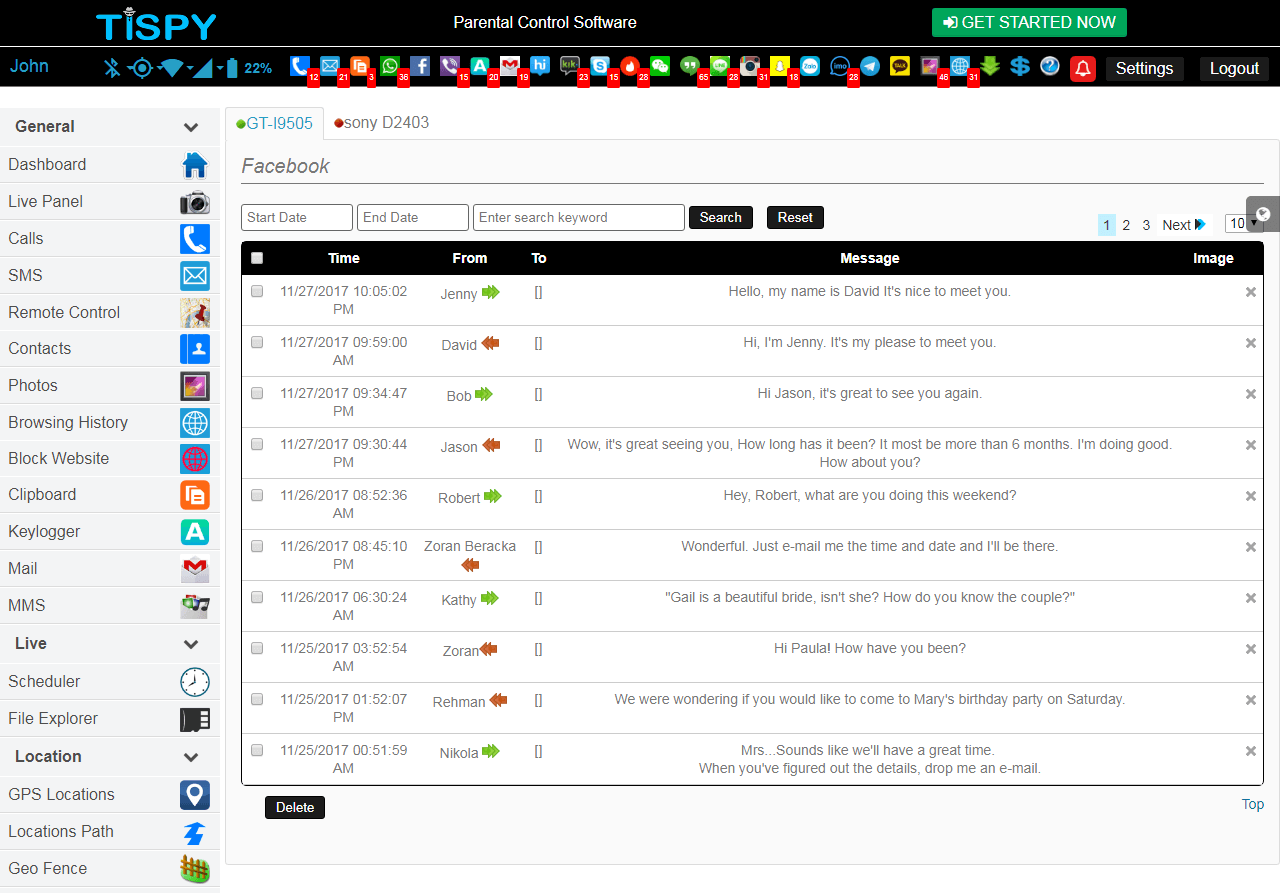Switch to the sony D2403 device tab
This screenshot has height=893, width=1280.
coord(381,123)
